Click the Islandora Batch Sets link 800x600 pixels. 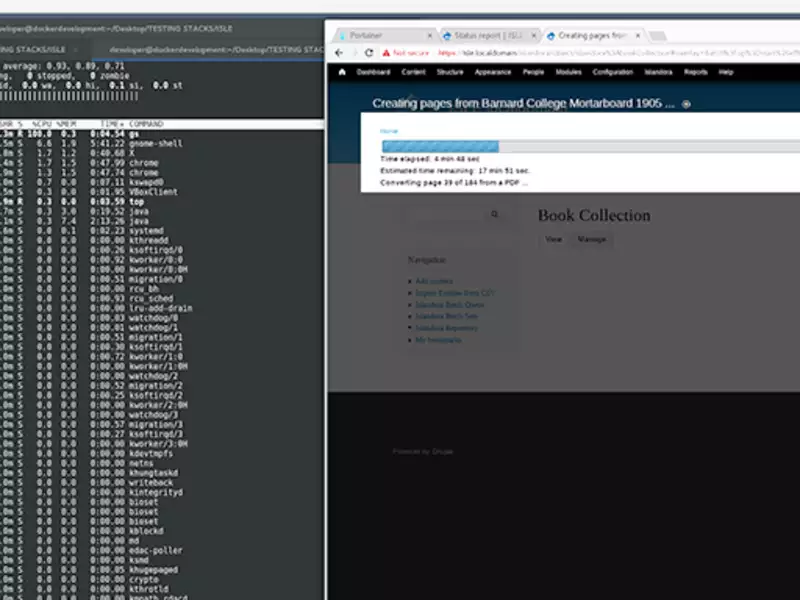point(446,316)
